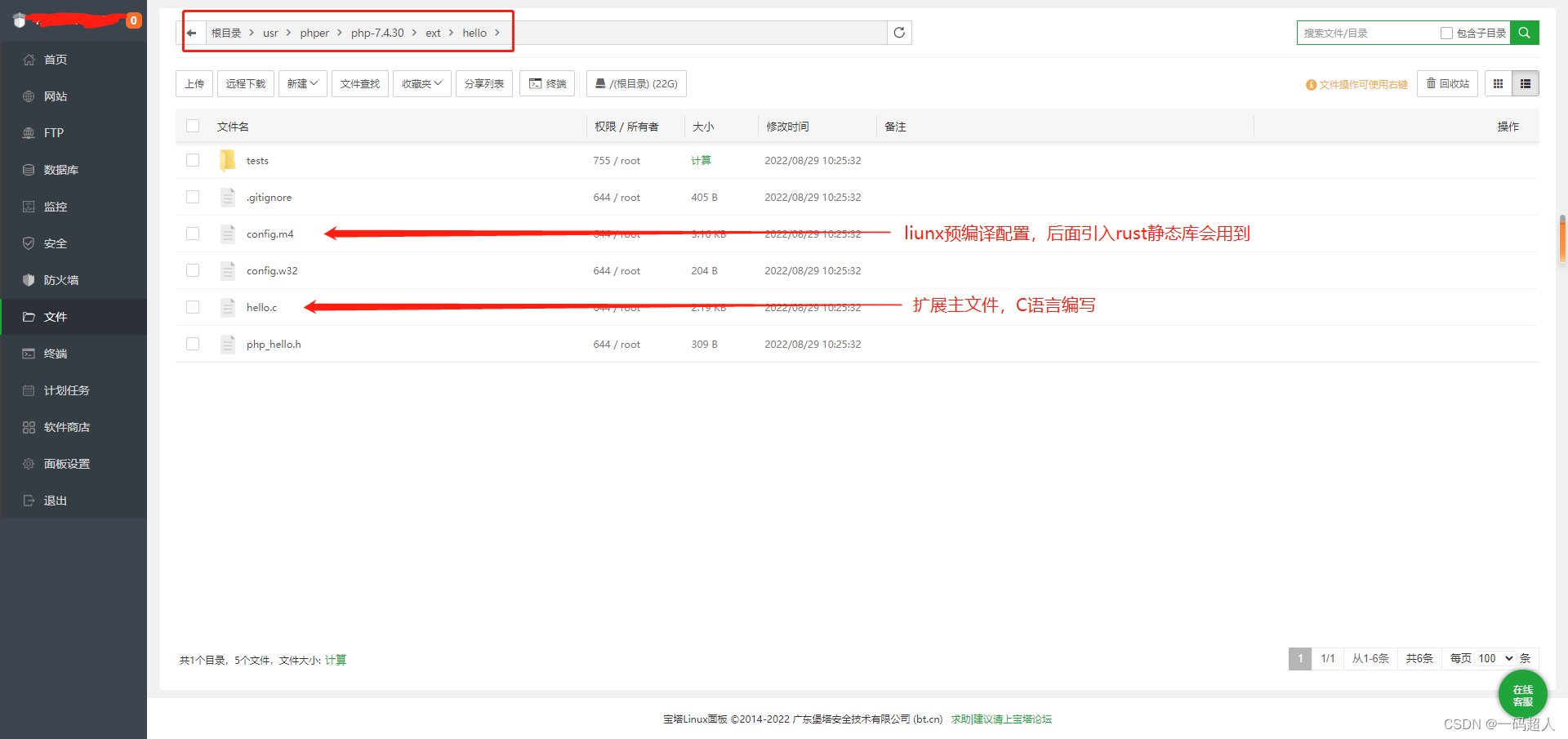Viewport: 1568px width, 739px height.
Task: Expand chevron after ext in path
Action: [x=451, y=33]
